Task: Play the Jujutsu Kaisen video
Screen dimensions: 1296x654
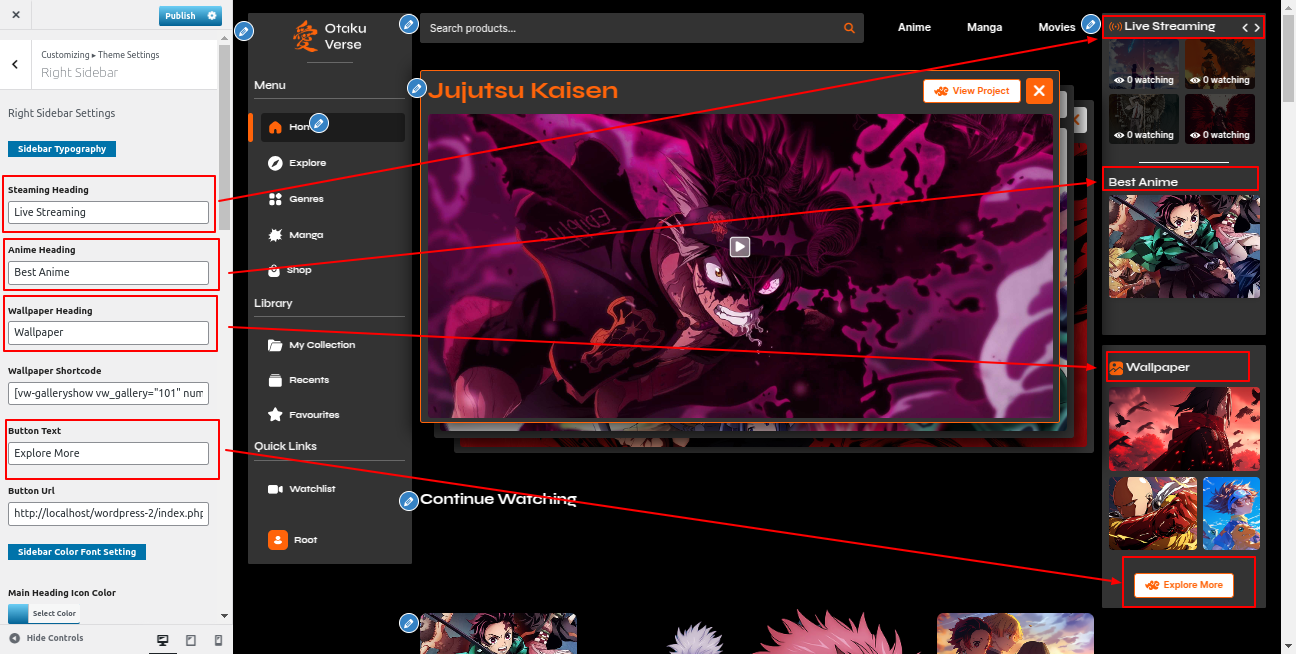Action: pyautogui.click(x=739, y=246)
